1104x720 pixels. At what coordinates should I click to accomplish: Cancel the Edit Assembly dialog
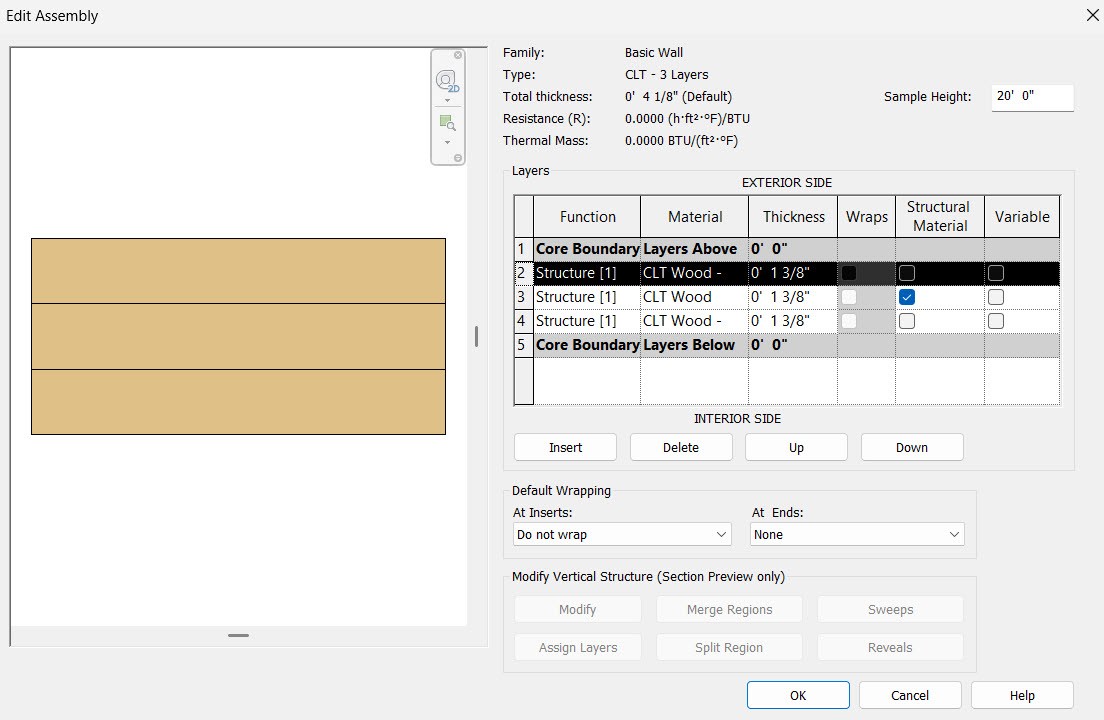point(910,695)
